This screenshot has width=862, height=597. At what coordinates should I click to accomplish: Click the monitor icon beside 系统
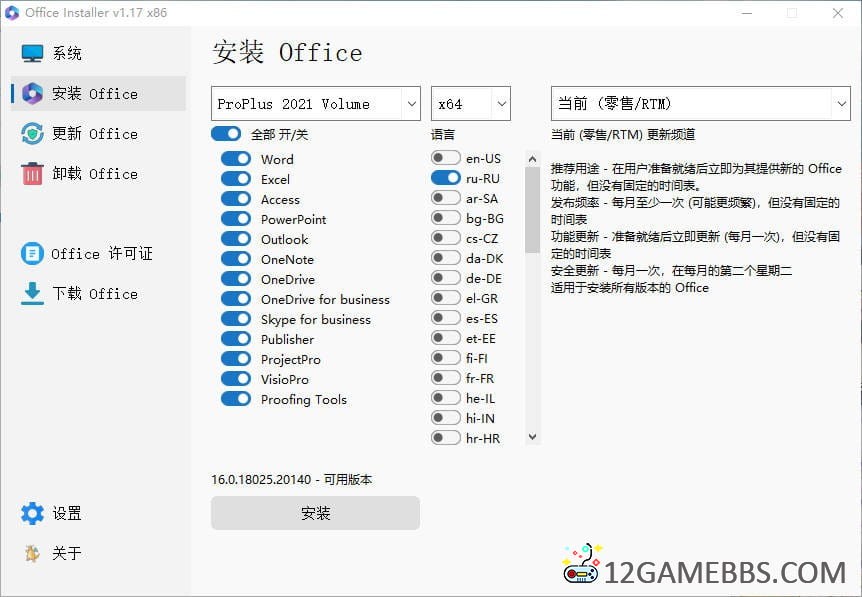pos(32,53)
